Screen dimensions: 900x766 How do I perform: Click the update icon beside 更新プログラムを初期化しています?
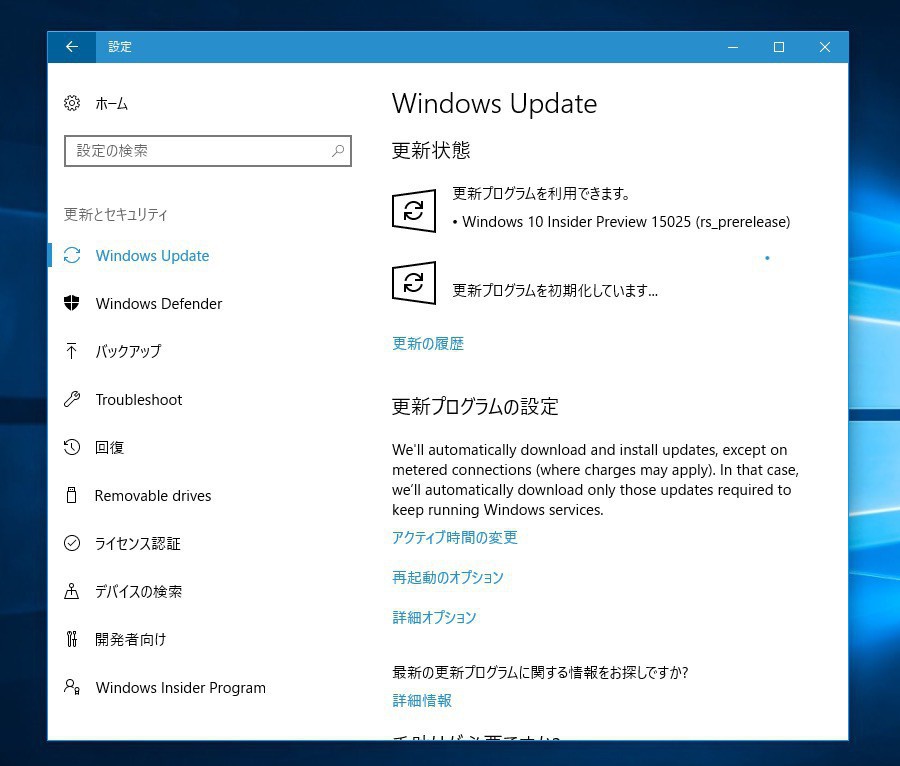pos(414,283)
